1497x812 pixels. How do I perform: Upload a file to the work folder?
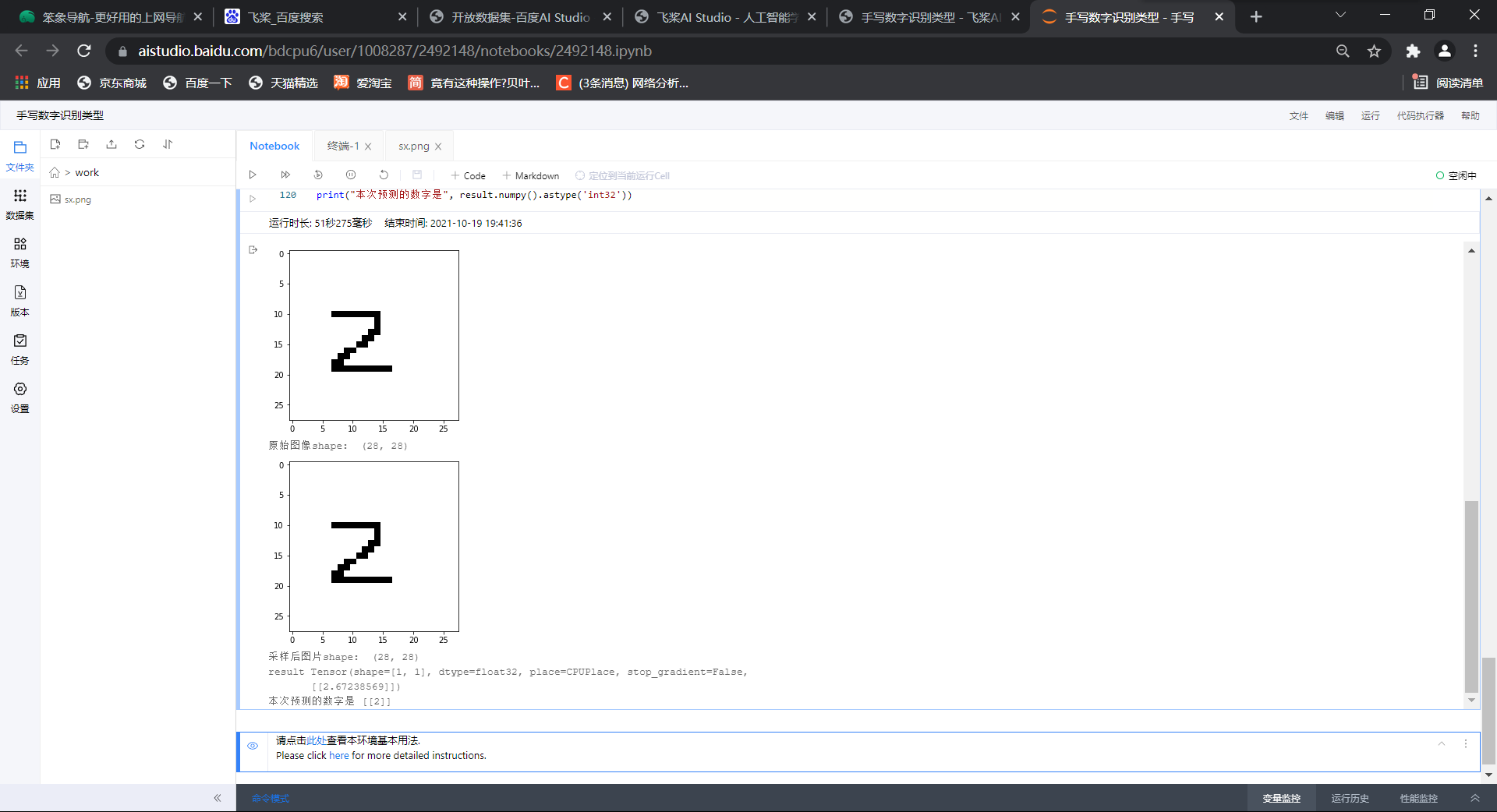[x=111, y=144]
